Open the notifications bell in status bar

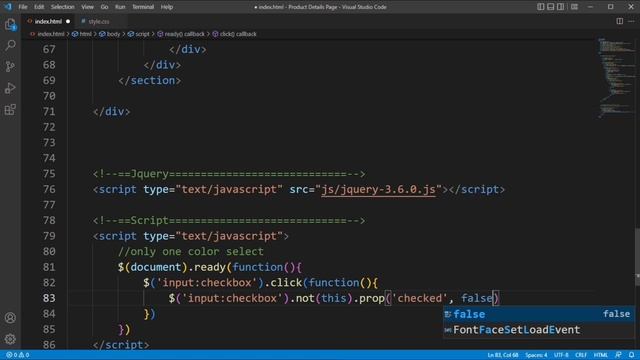coord(631,355)
